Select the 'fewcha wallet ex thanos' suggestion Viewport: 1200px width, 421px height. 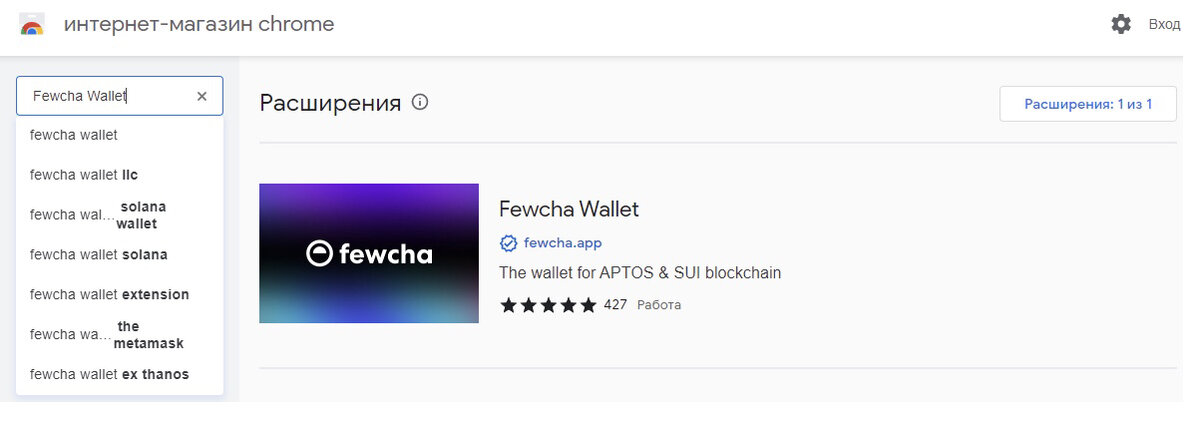pyautogui.click(x=110, y=375)
